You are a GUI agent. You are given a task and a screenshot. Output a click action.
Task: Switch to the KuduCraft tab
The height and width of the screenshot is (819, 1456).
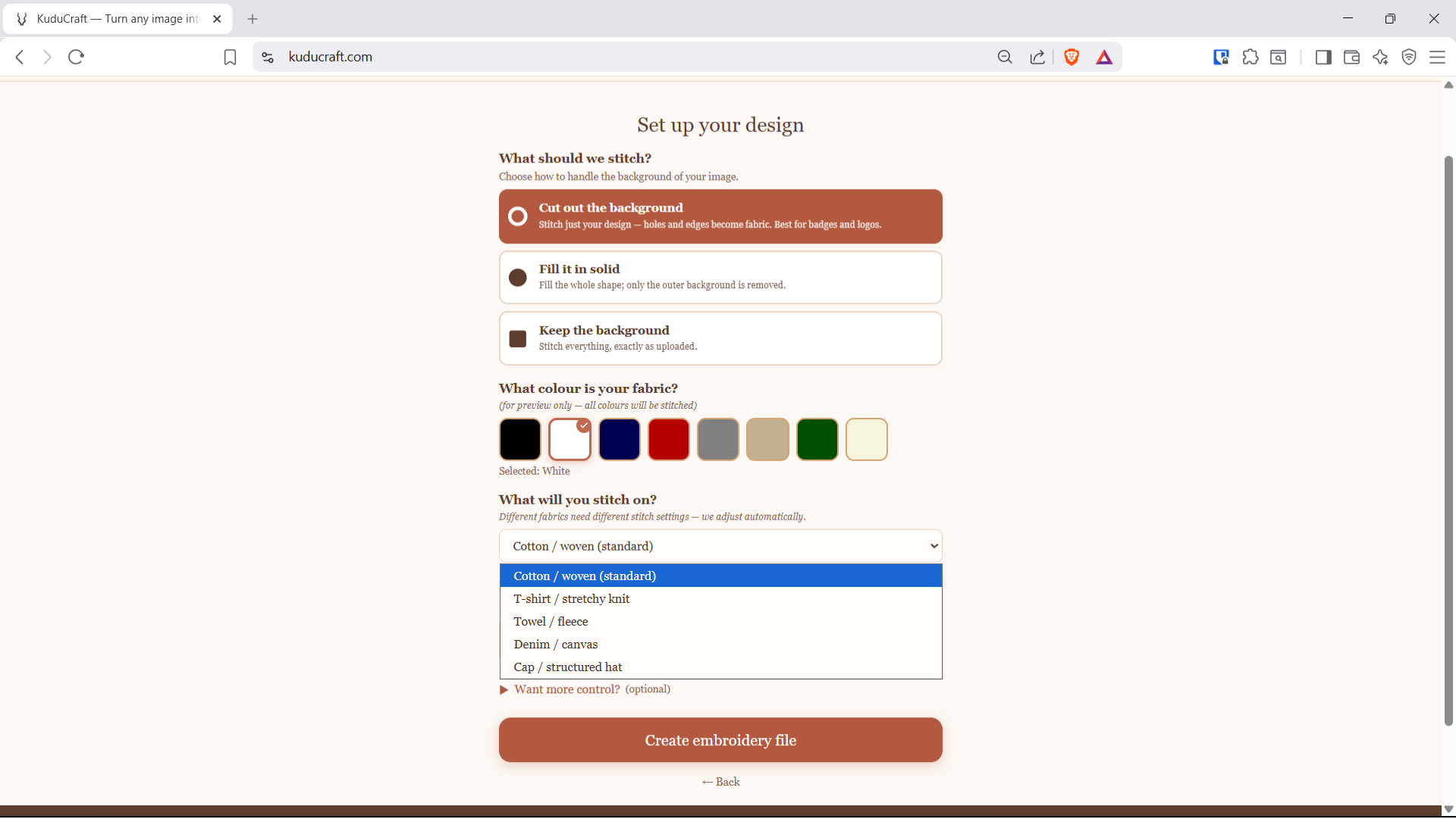118,19
